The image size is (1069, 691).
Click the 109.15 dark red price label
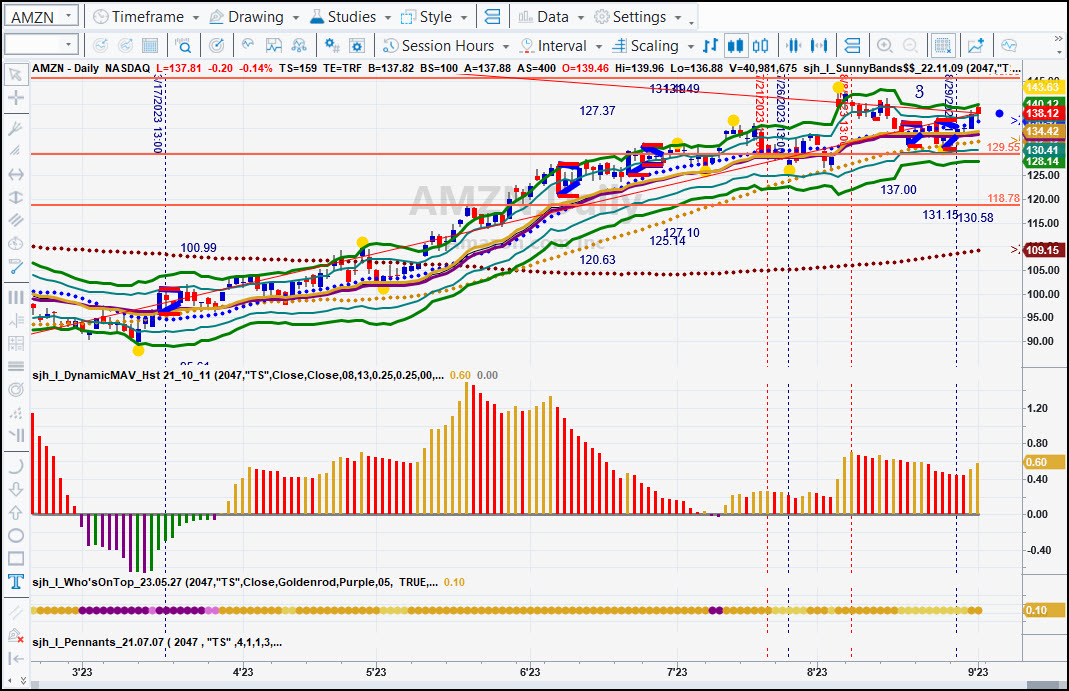point(1042,250)
